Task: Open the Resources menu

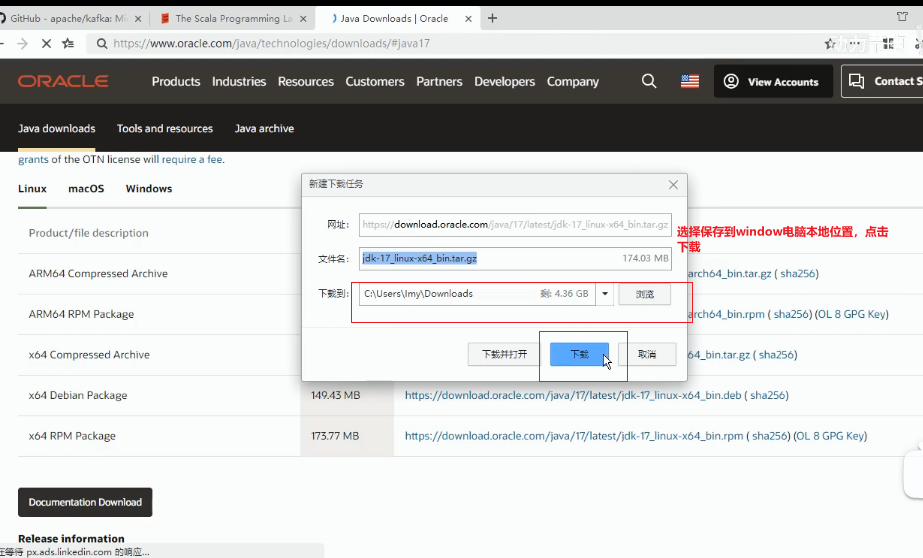Action: click(x=306, y=81)
